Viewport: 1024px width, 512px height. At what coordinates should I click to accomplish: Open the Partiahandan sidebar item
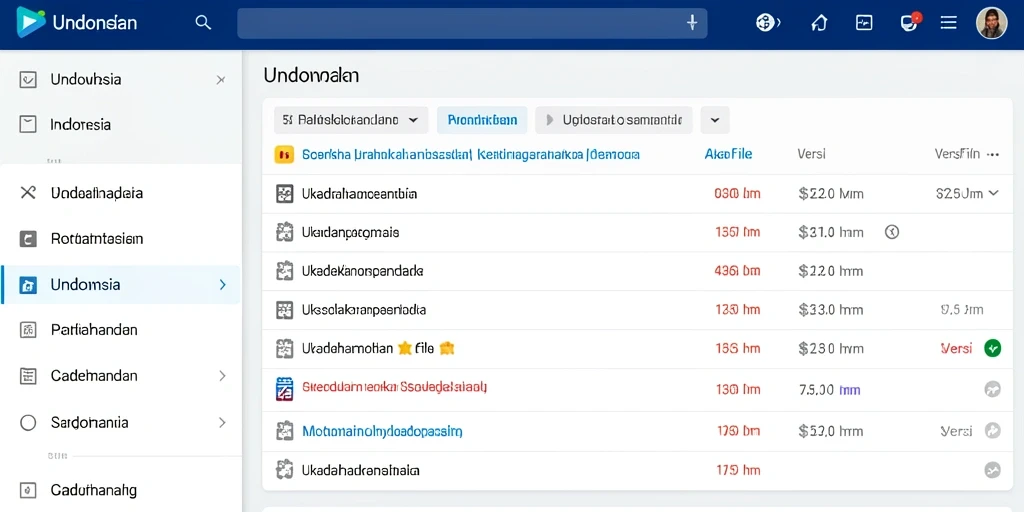click(121, 330)
